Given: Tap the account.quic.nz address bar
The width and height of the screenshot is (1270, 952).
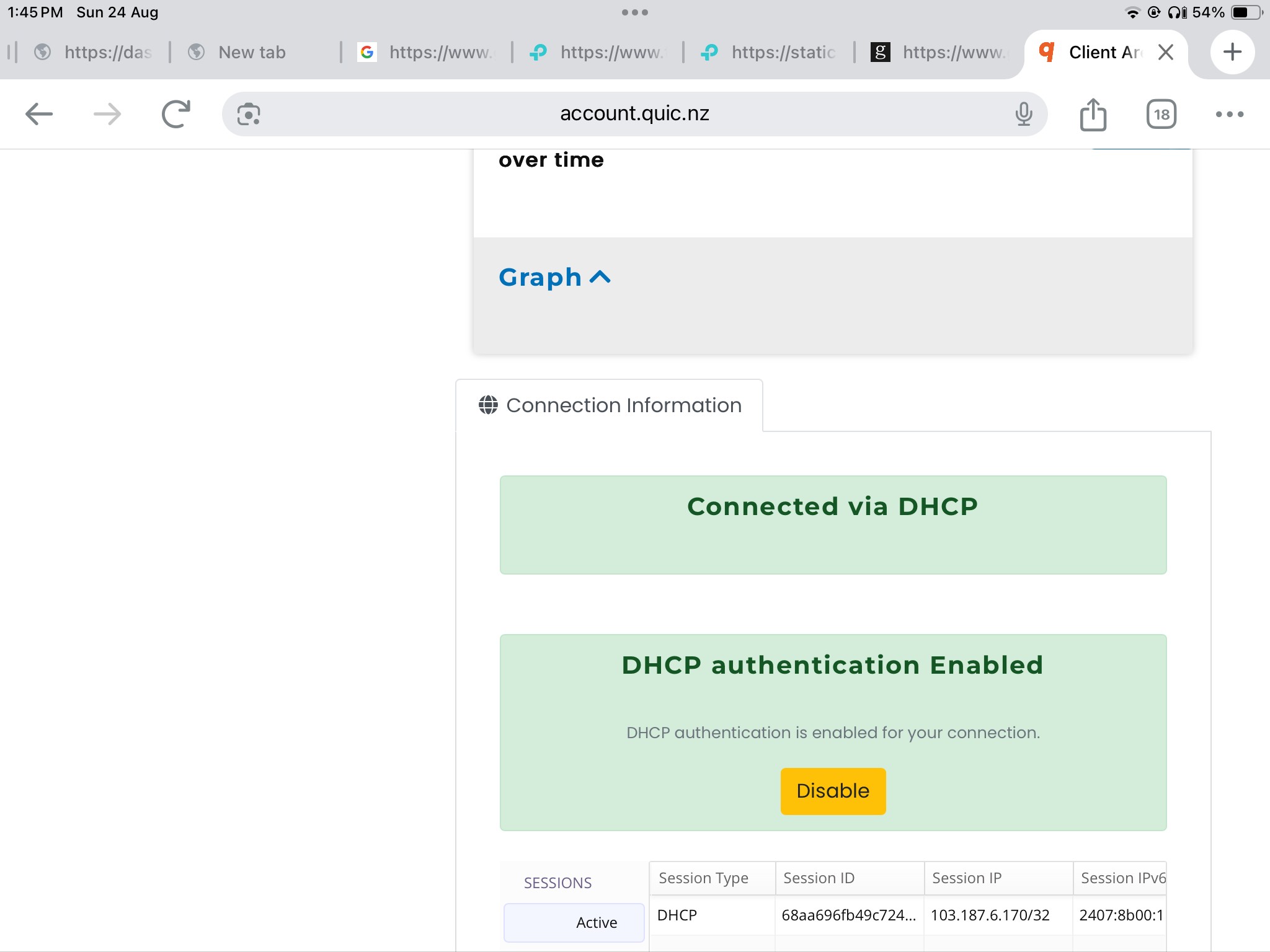Looking at the screenshot, I should (x=634, y=114).
